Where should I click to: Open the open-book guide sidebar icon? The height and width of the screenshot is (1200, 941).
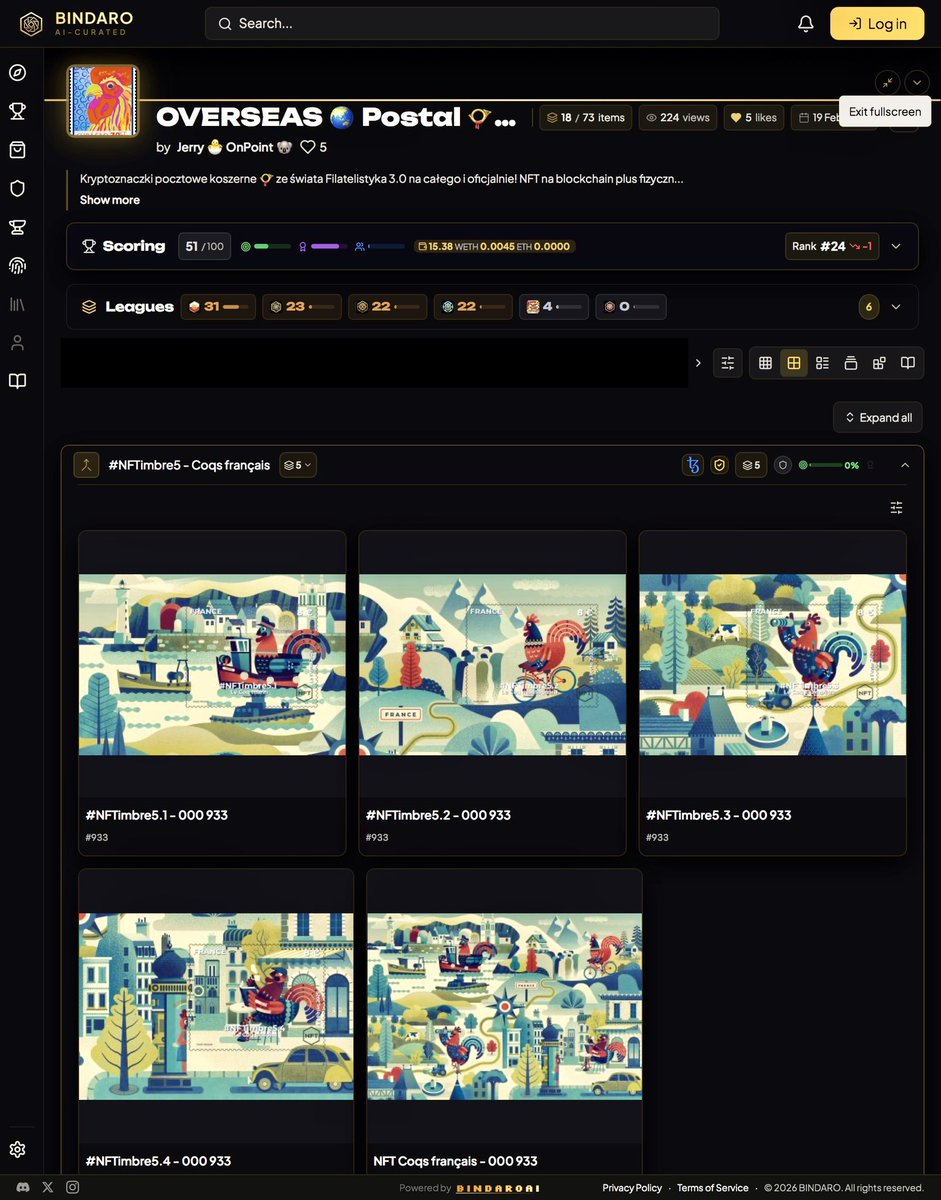tap(17, 381)
